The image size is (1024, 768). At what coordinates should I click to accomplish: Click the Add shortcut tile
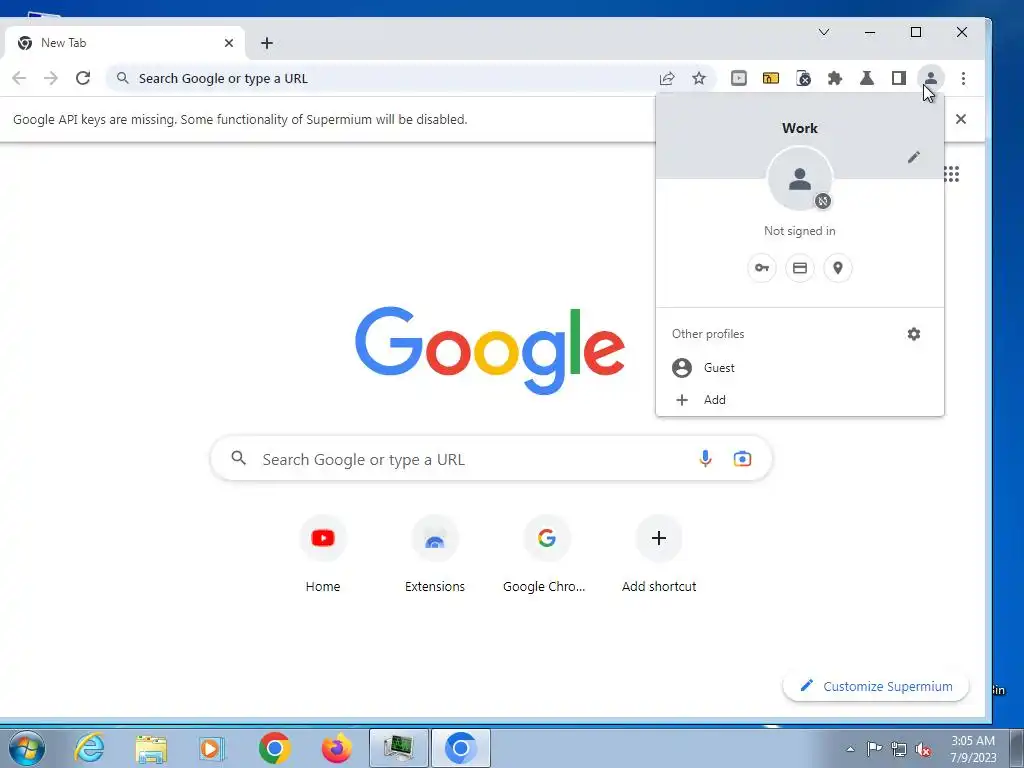click(658, 554)
